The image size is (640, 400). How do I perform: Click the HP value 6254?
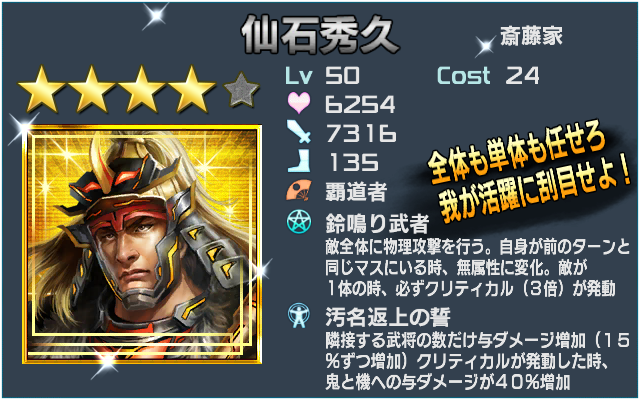coord(360,104)
